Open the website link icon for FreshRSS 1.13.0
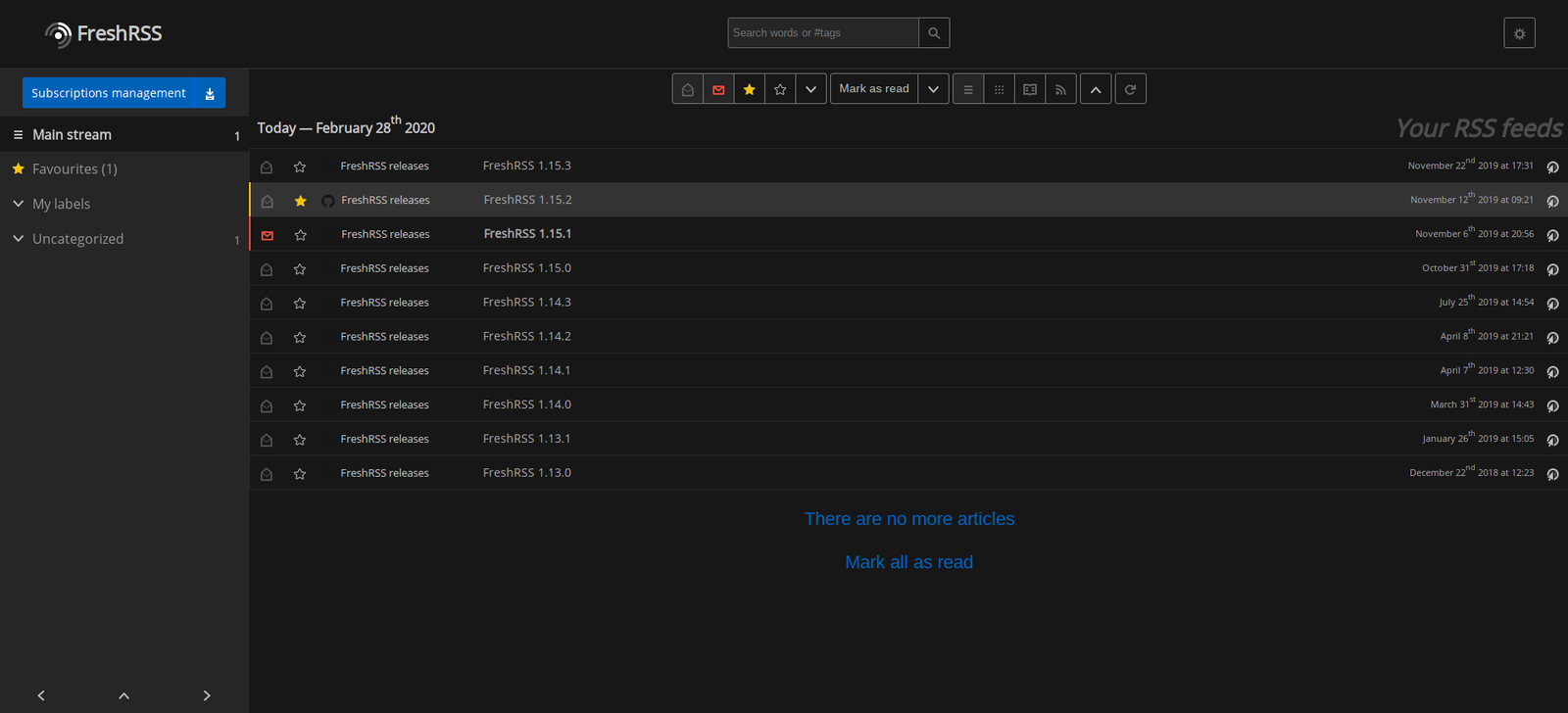 click(x=1552, y=474)
